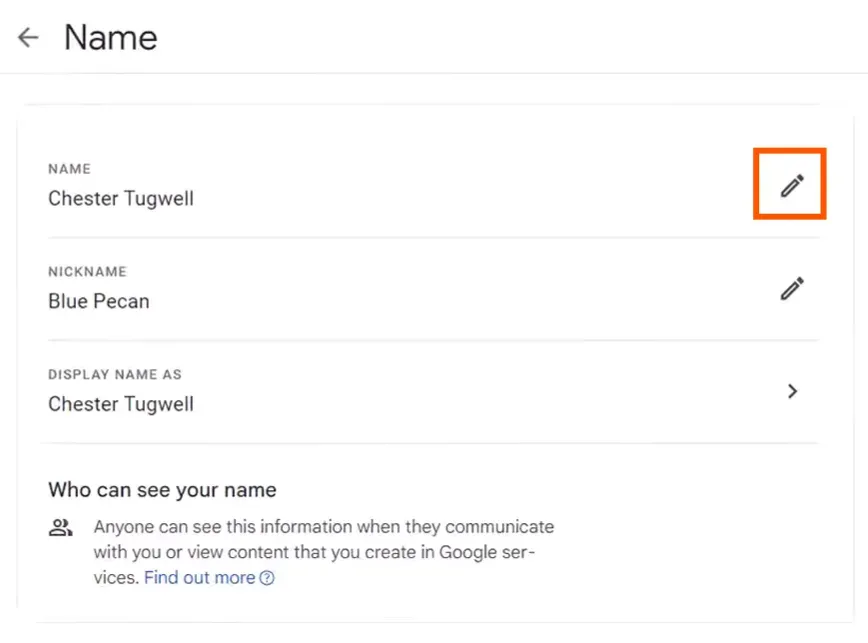Select the Who can see your name heading

(x=162, y=490)
